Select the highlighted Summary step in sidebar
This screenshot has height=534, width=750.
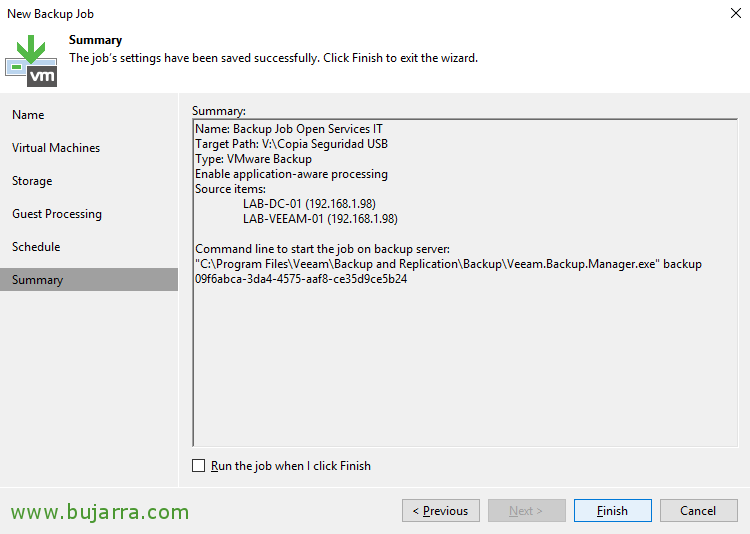[89, 279]
